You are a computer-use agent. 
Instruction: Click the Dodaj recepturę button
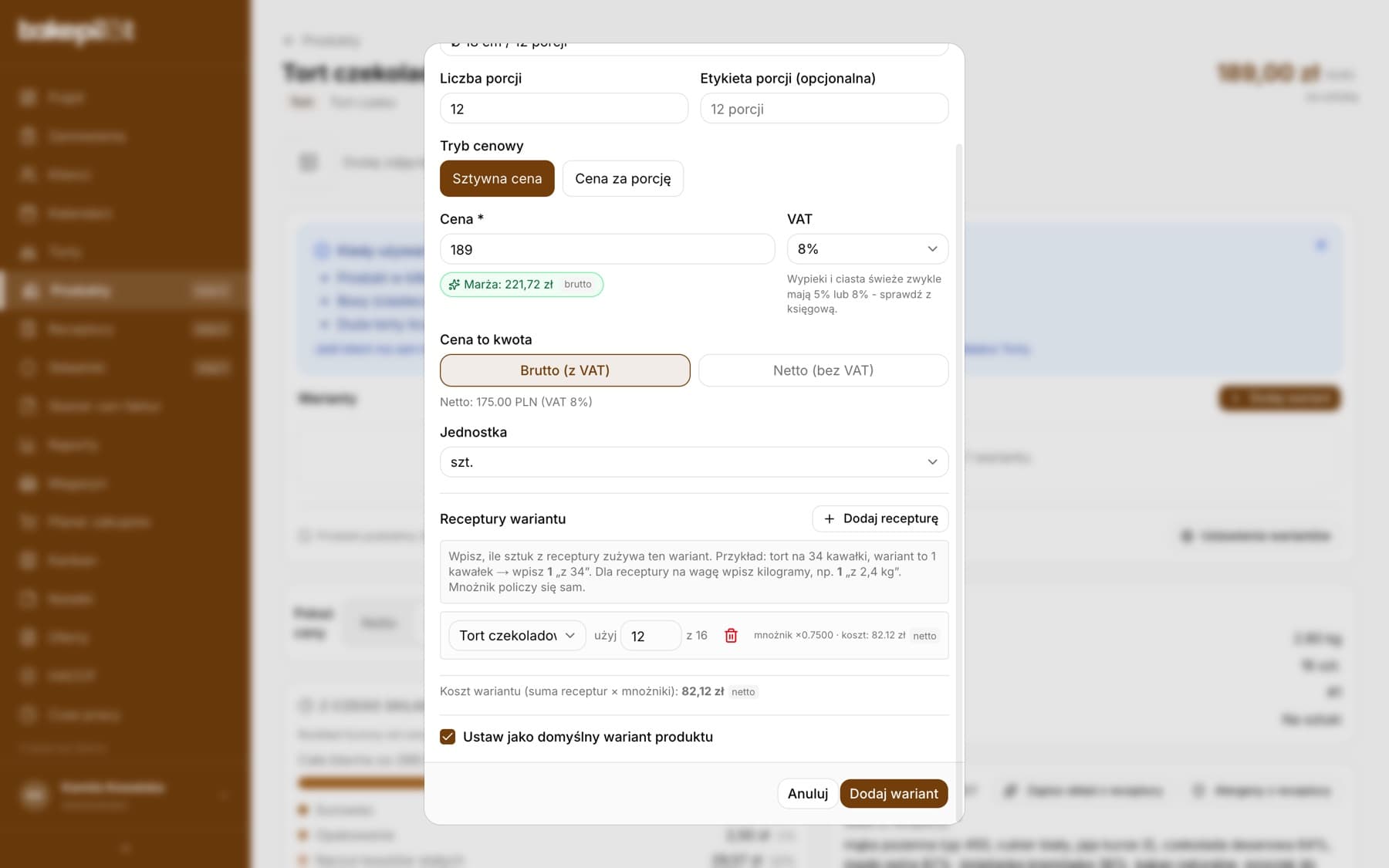pyautogui.click(x=880, y=519)
